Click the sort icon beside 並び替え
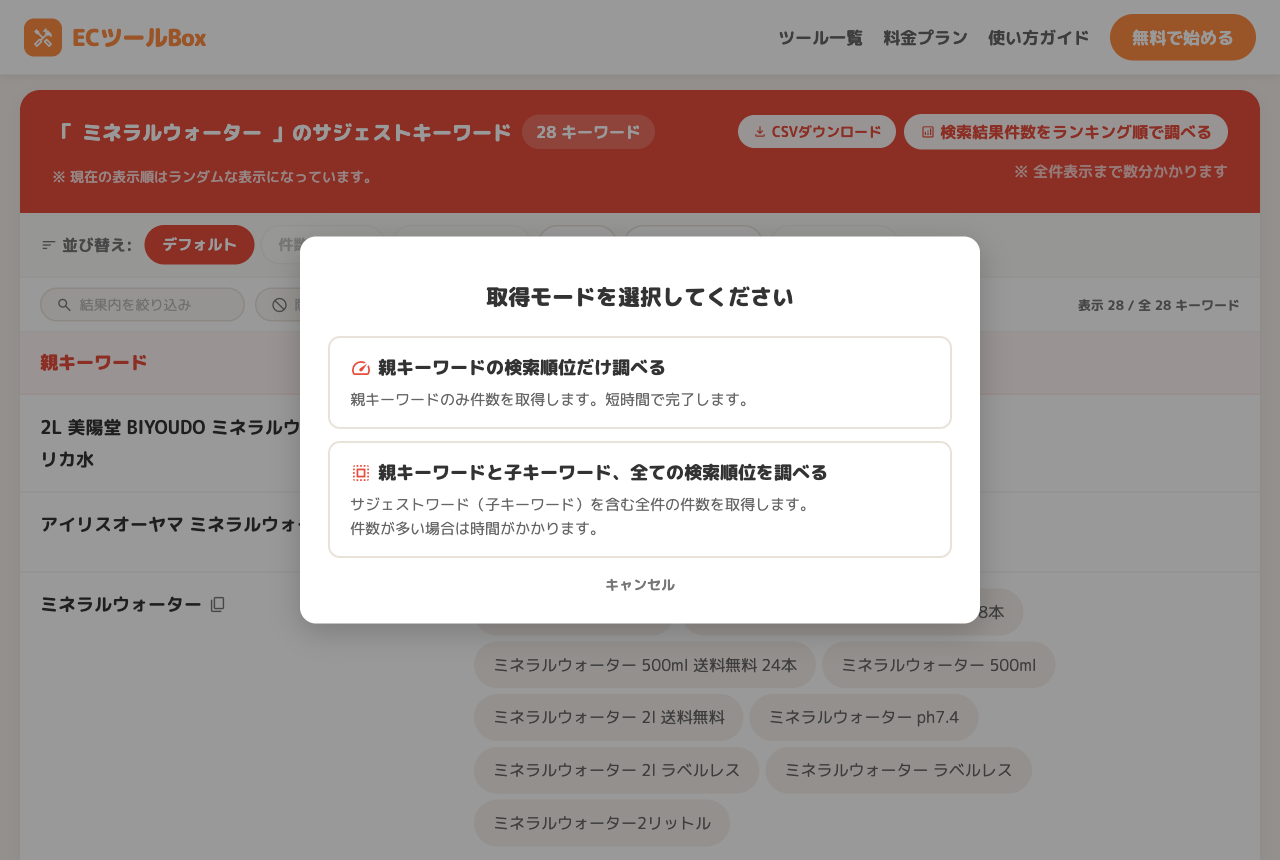Viewport: 1280px width, 860px height. (x=48, y=245)
